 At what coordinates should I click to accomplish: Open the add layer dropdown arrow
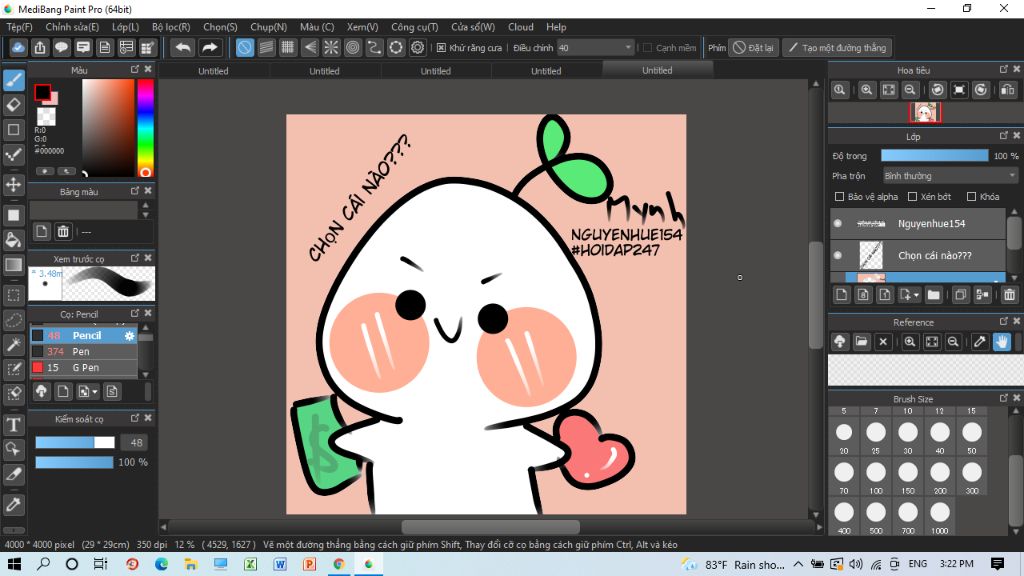(916, 296)
